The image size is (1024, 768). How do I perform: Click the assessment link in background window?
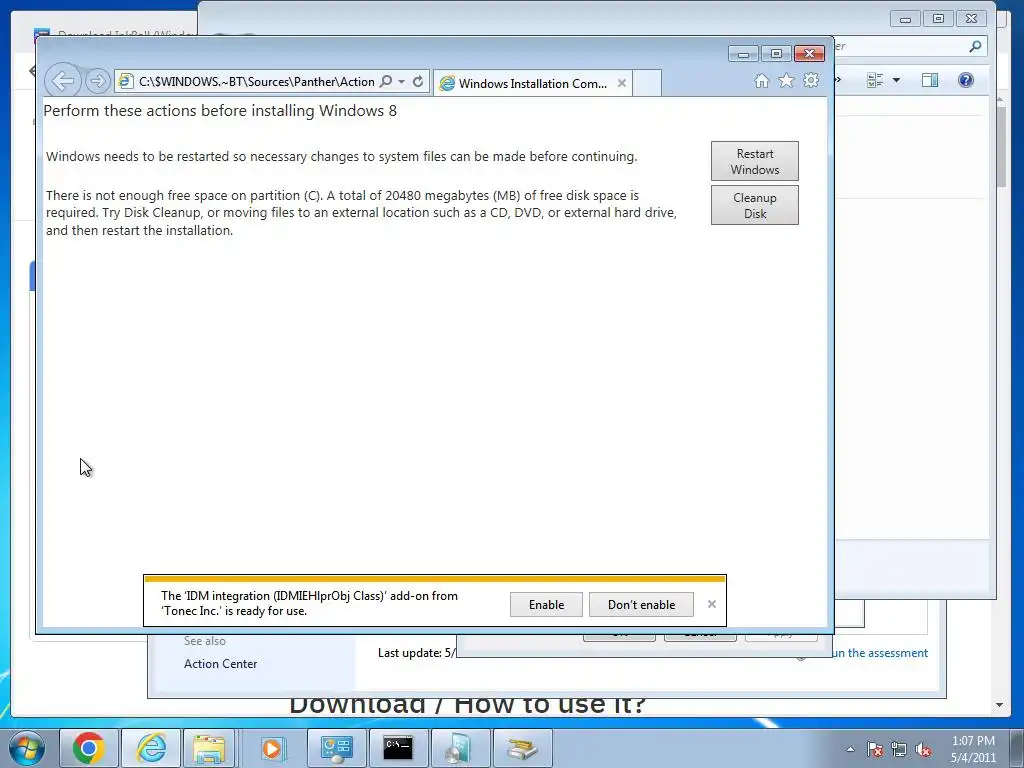click(x=880, y=653)
